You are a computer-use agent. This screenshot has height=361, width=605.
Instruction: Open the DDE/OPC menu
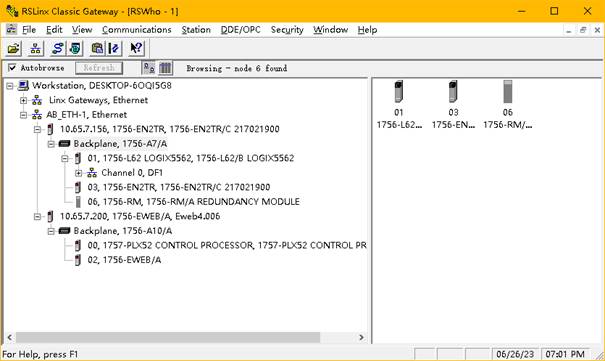(x=240, y=30)
